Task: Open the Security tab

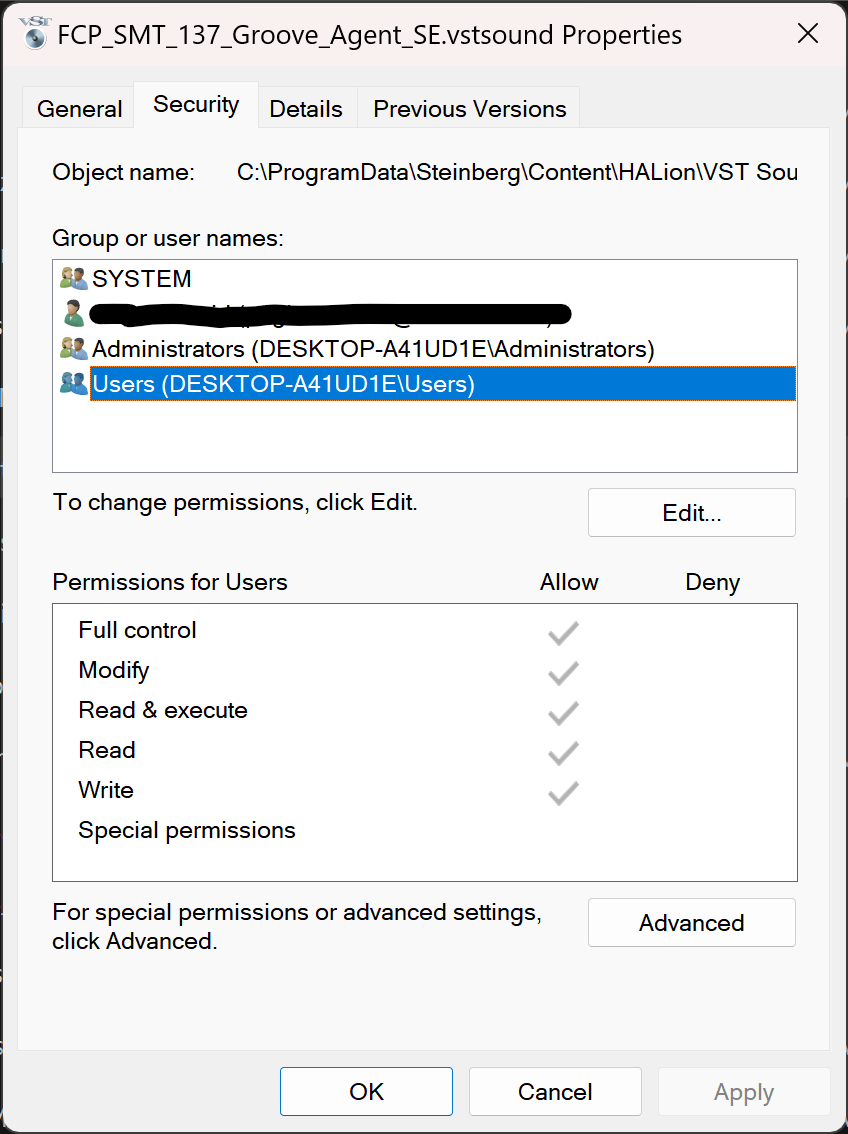Action: pos(195,104)
